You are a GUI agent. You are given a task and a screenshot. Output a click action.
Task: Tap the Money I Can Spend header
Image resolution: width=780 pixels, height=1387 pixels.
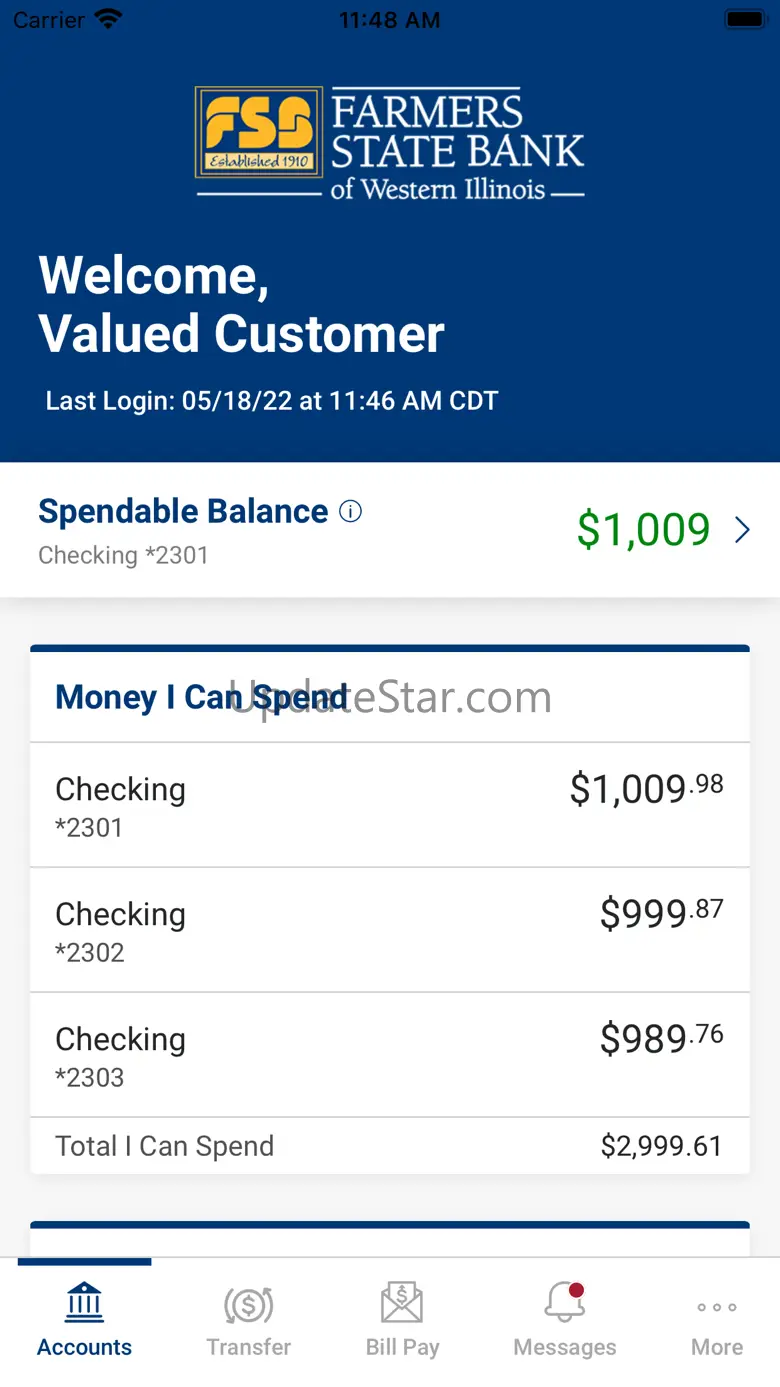tap(201, 697)
